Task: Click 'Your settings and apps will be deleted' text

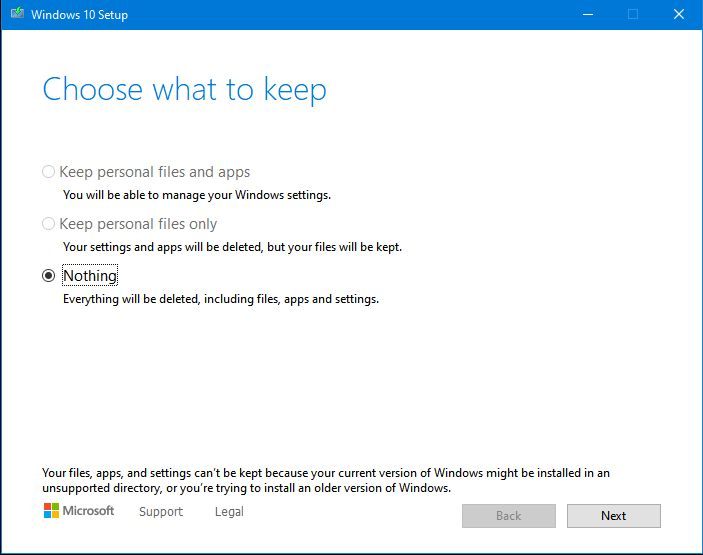Action: 232,247
